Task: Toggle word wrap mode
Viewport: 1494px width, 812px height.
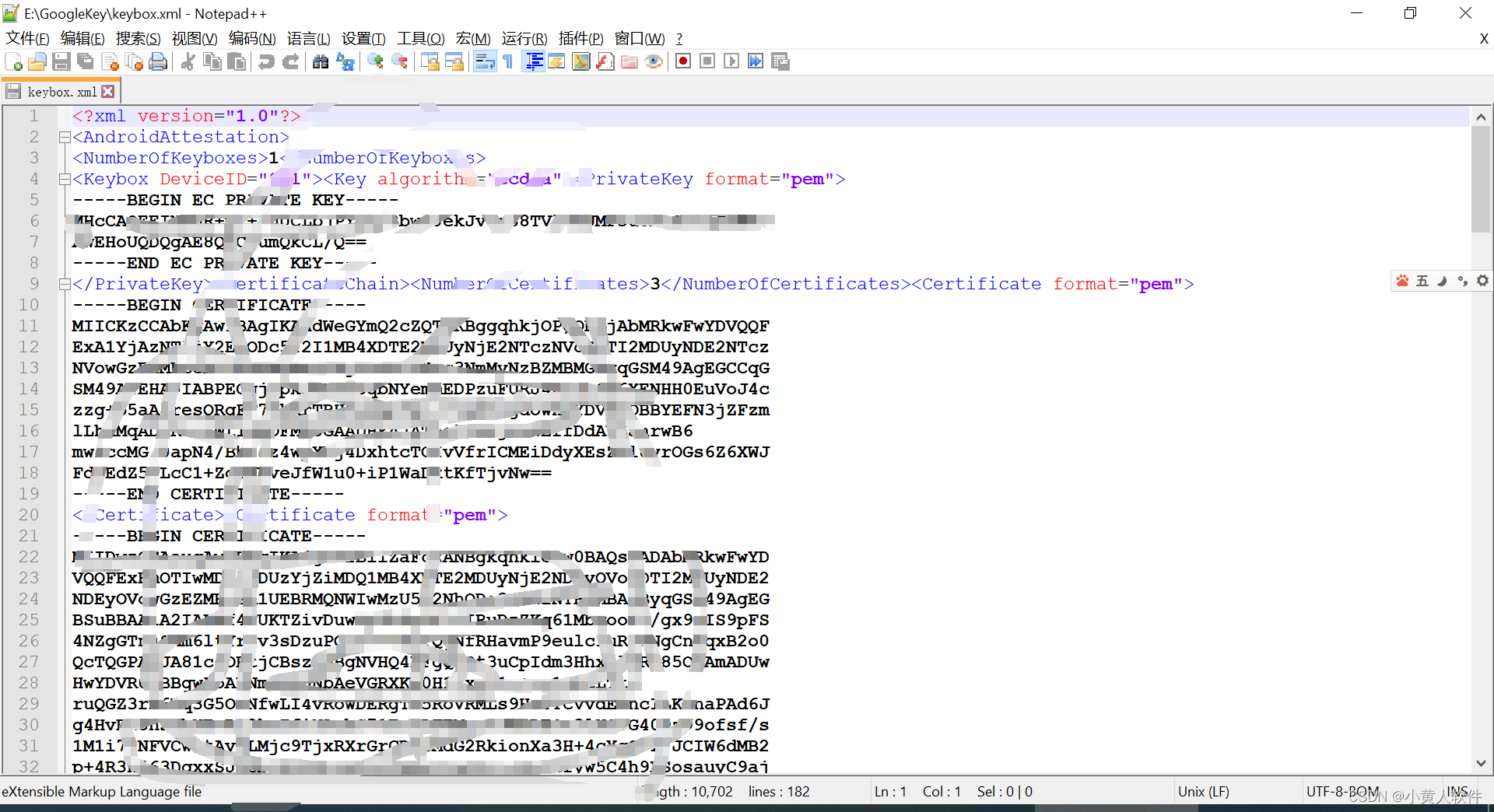Action: [x=484, y=61]
